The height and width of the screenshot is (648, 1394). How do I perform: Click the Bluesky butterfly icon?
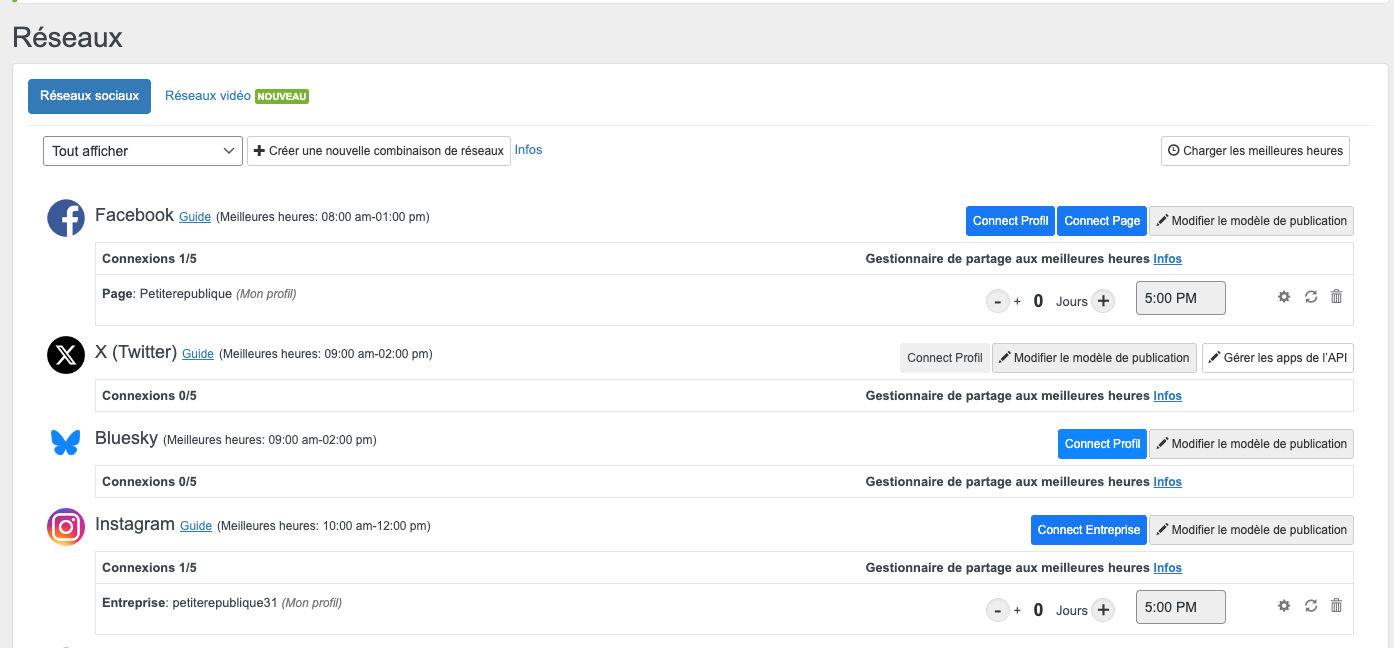[x=66, y=442]
